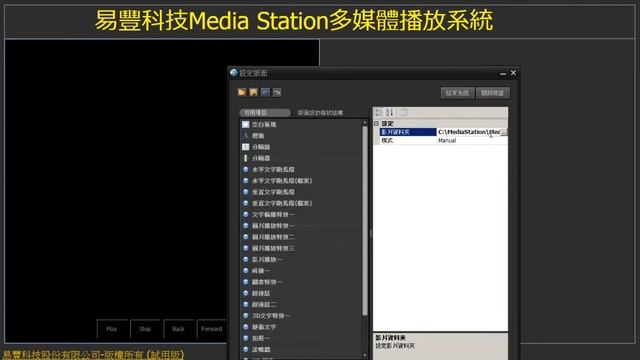Switch to the 版面設計 structure tab
Image resolution: width=640 pixels, height=360 pixels.
[x=320, y=113]
